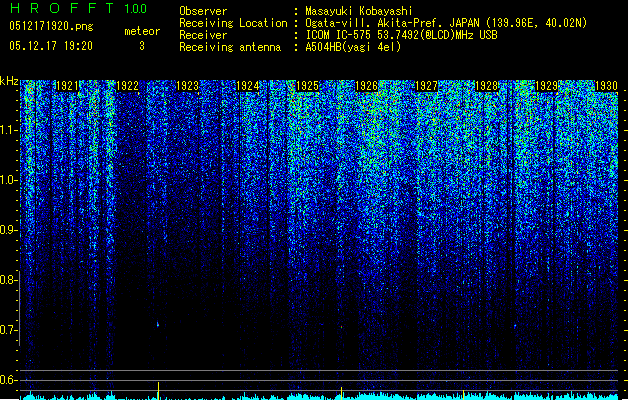Screen dimensions: 629x400
Task: Click the 0.8 kHz axis label
Action: [8, 280]
